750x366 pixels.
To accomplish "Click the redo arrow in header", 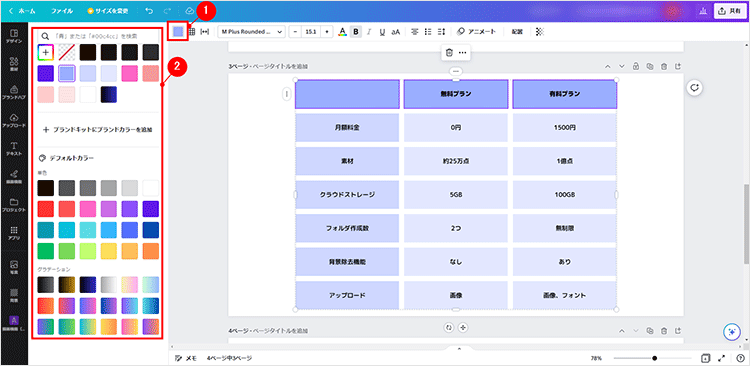I will pos(167,10).
